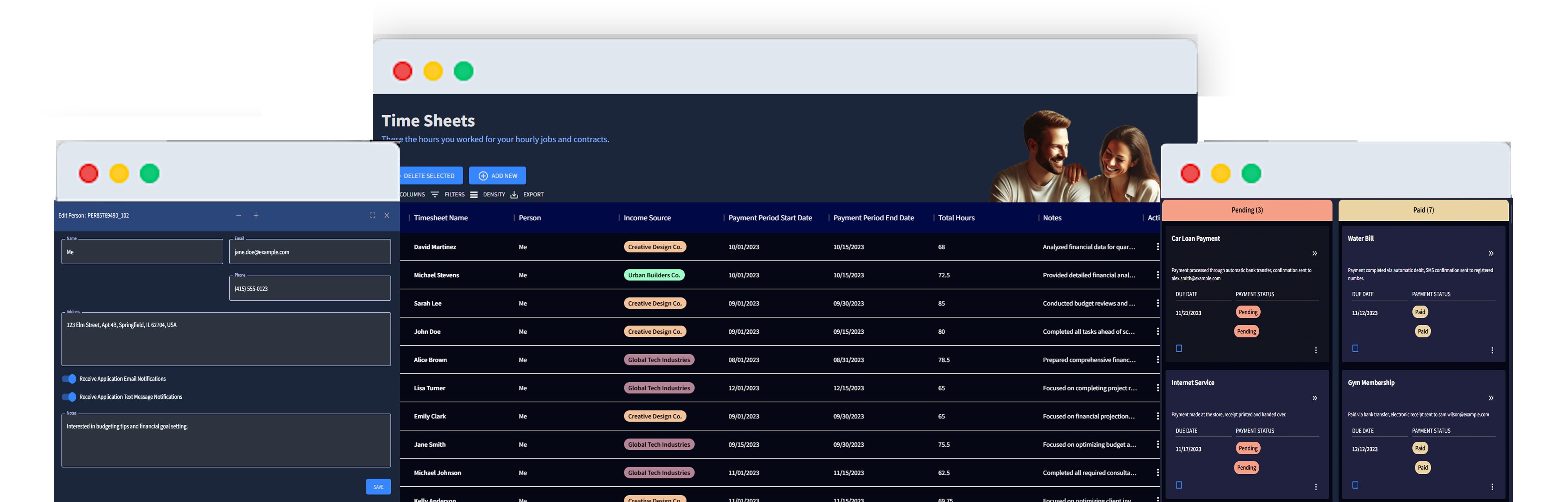Image resolution: width=1568 pixels, height=502 pixels.
Task: Click the SAVE button in Edit Person dialog
Action: coord(378,486)
